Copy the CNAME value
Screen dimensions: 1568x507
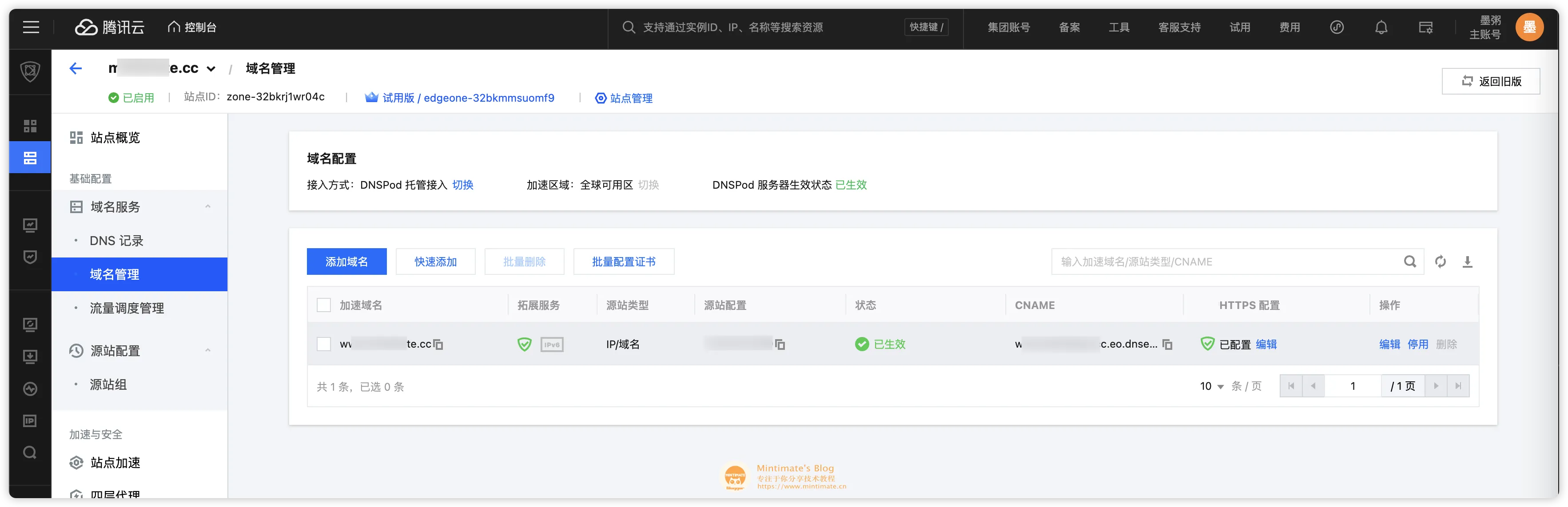1167,345
